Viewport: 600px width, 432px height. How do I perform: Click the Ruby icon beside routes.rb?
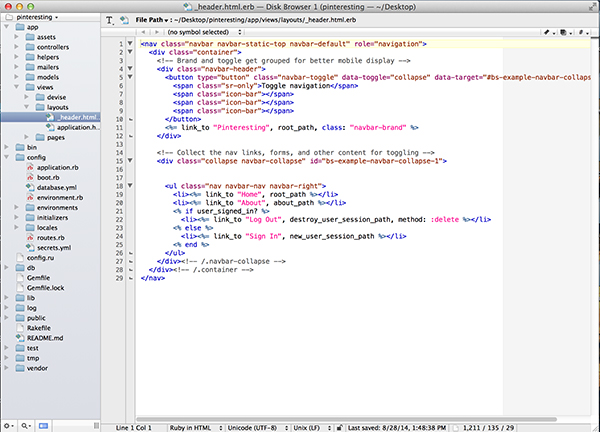click(x=28, y=237)
